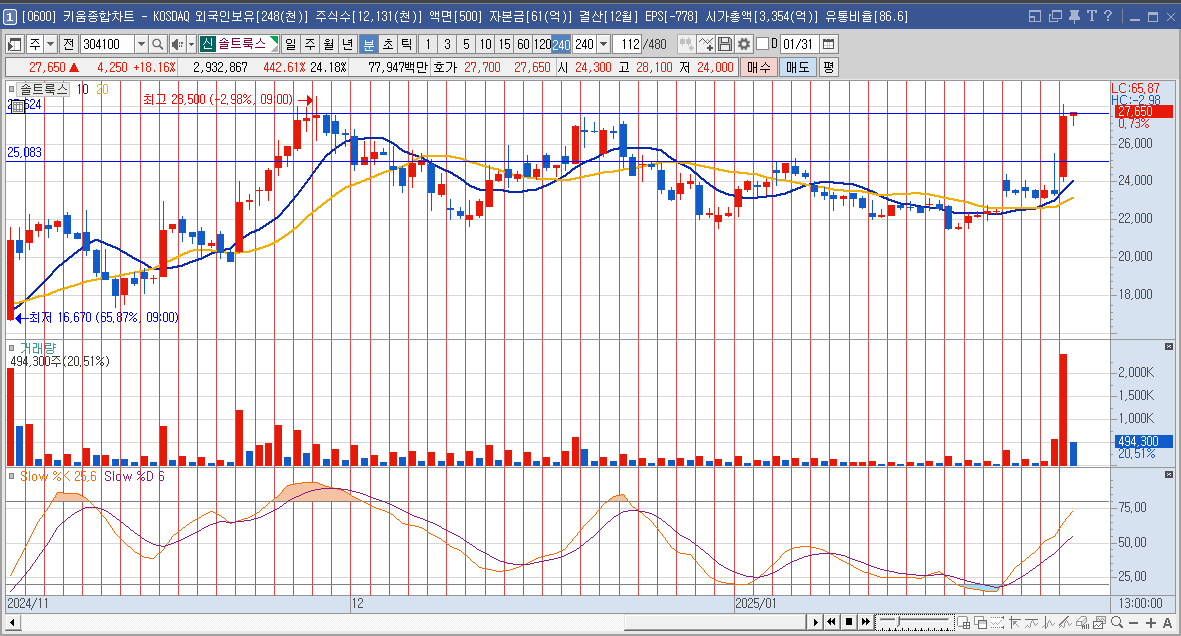Close the volume panel with its X

pos(1169,347)
